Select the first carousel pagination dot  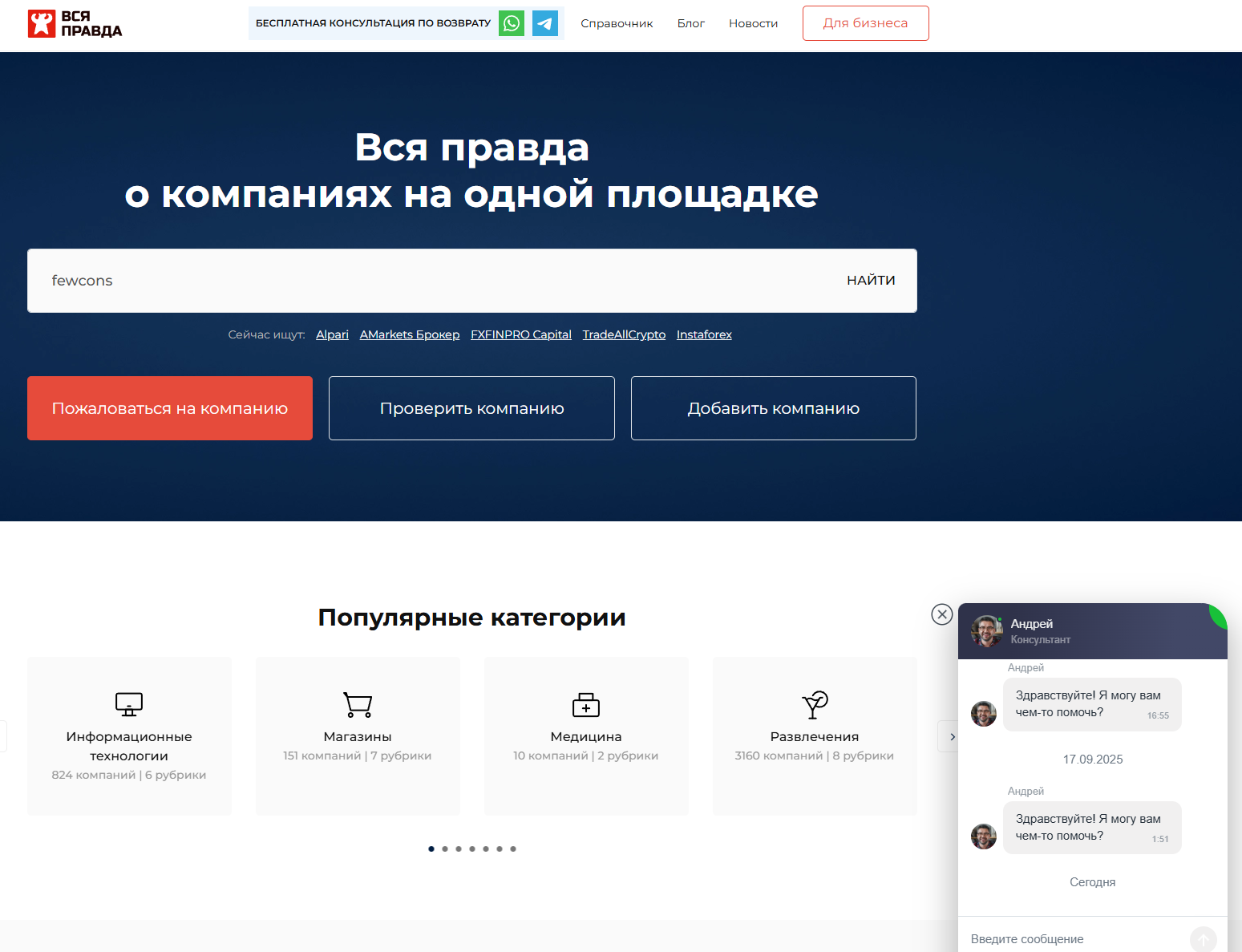coord(431,849)
